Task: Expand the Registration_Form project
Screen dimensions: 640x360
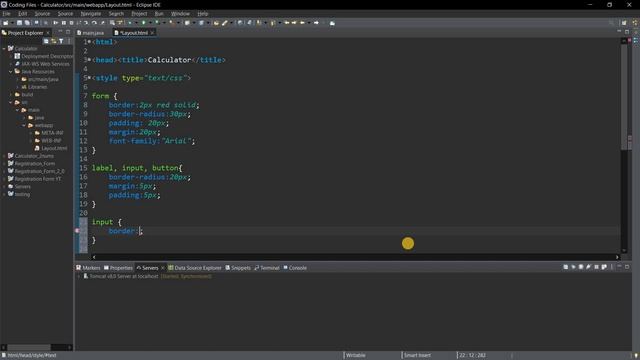Action: point(4,164)
